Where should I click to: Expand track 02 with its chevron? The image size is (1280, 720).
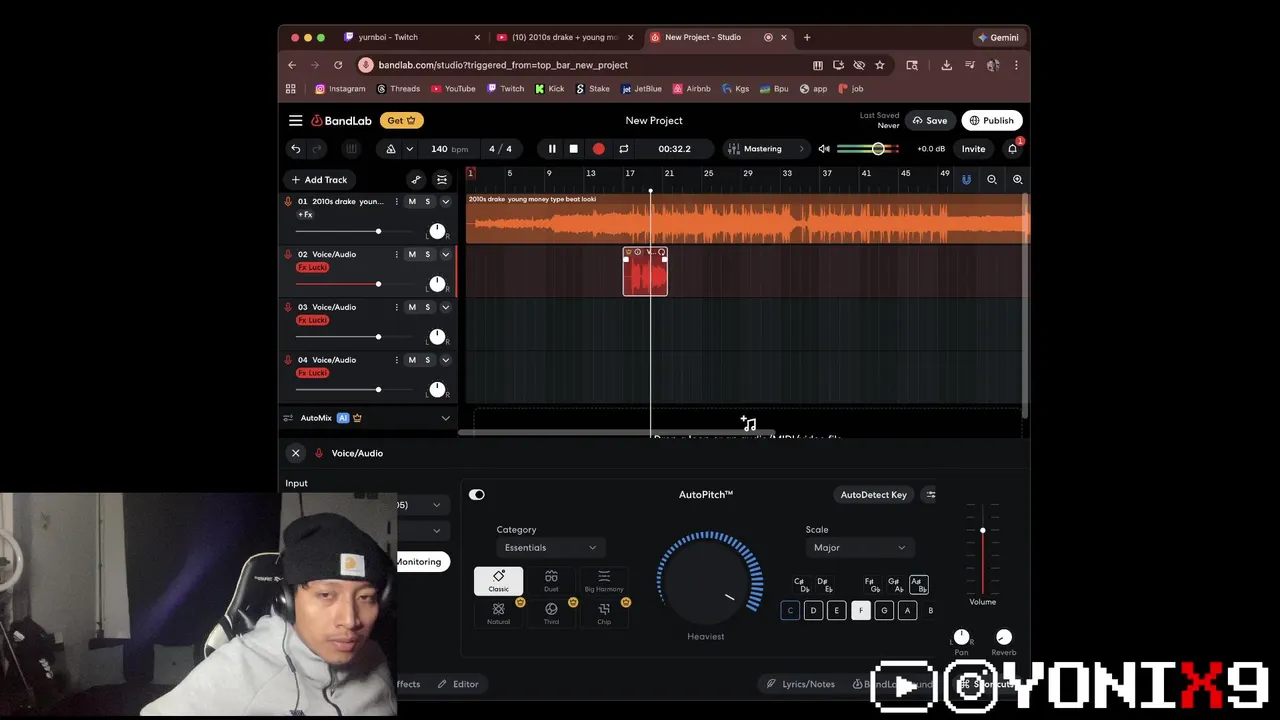pyautogui.click(x=446, y=254)
